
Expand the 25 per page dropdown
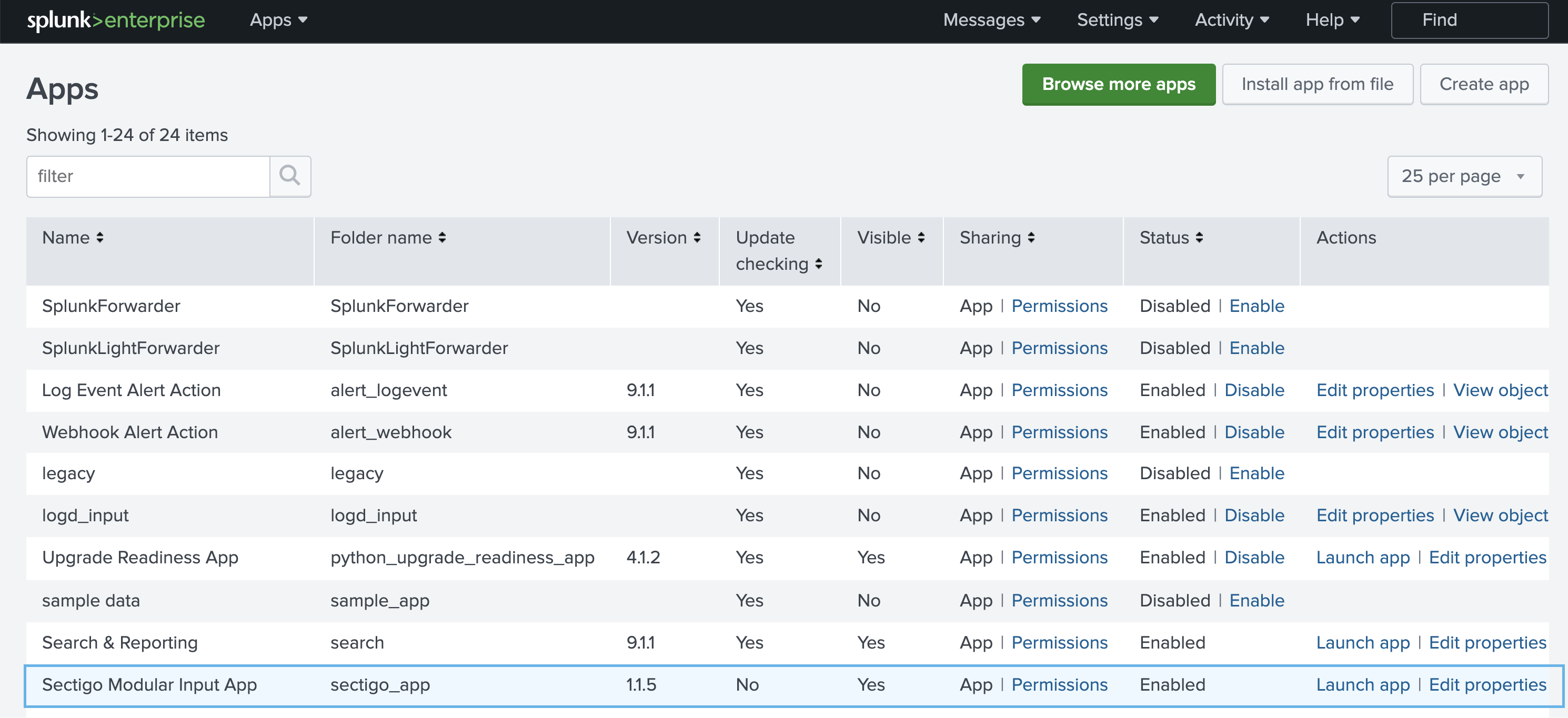(1463, 176)
